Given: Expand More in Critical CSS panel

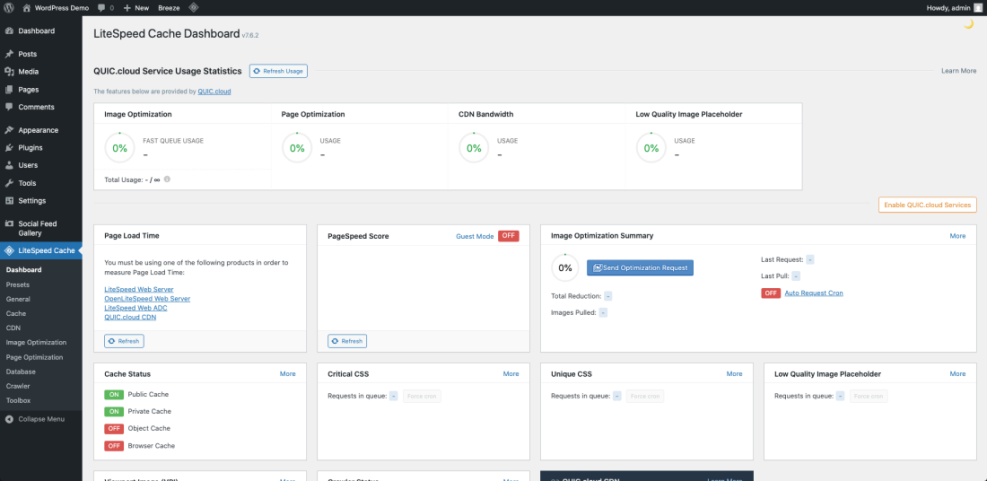Looking at the screenshot, I should (511, 373).
